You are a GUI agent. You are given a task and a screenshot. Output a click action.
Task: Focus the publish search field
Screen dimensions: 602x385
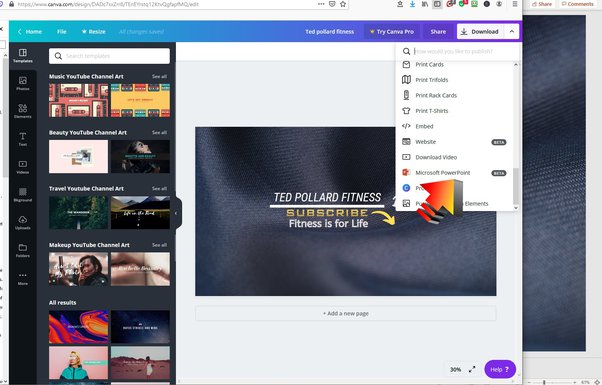(458, 51)
